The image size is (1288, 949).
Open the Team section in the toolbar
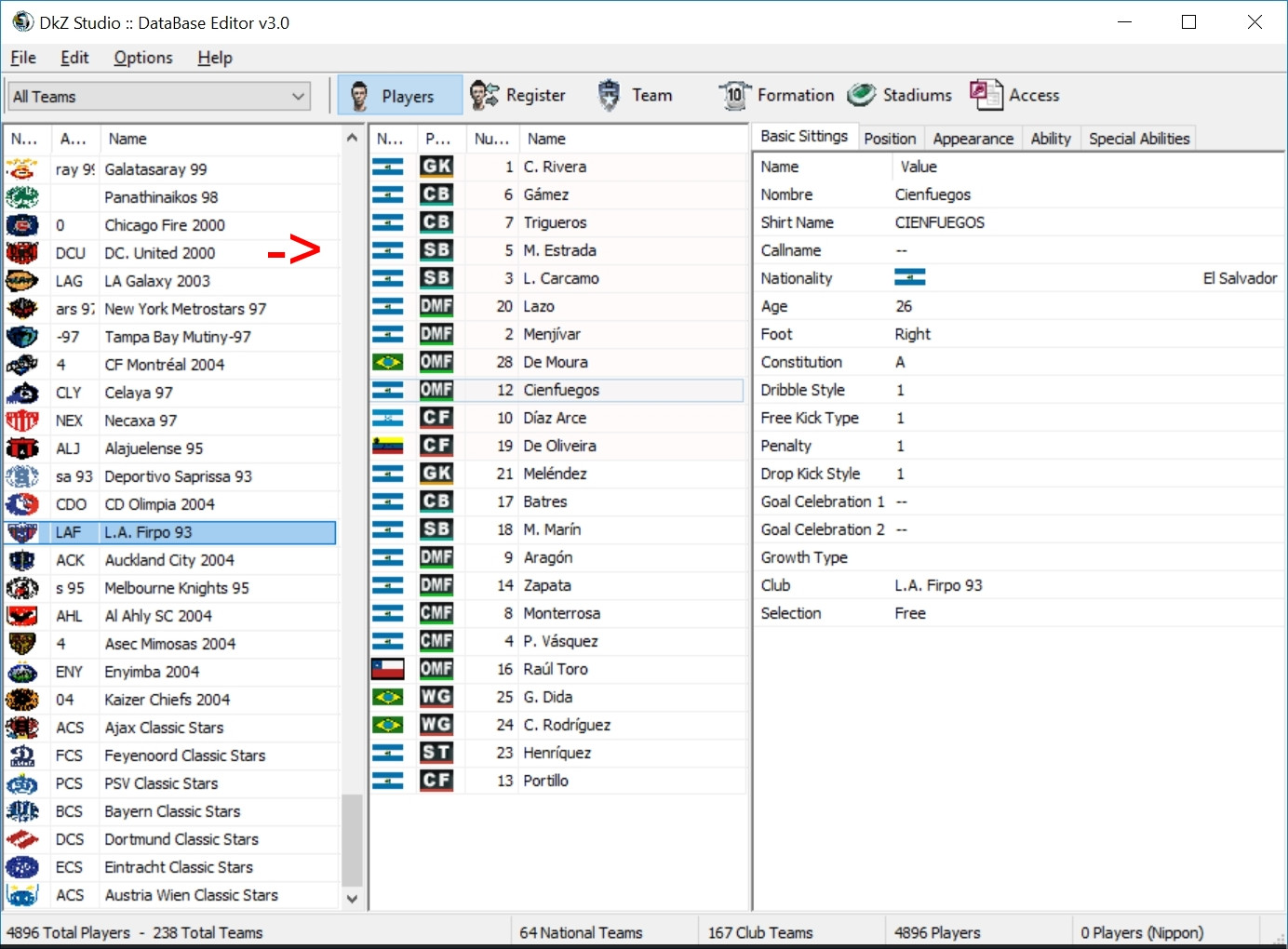[x=635, y=95]
